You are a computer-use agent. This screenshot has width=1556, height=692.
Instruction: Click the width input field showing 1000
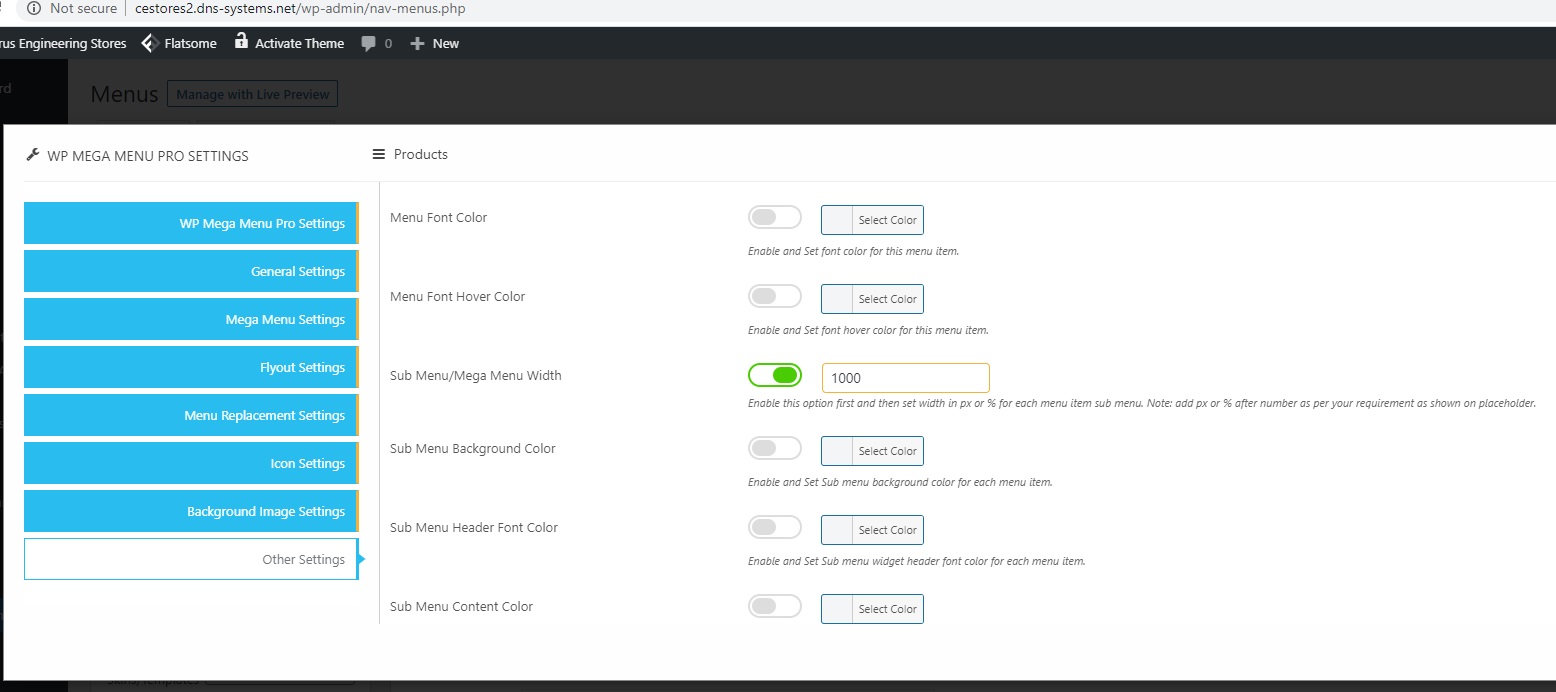point(906,378)
